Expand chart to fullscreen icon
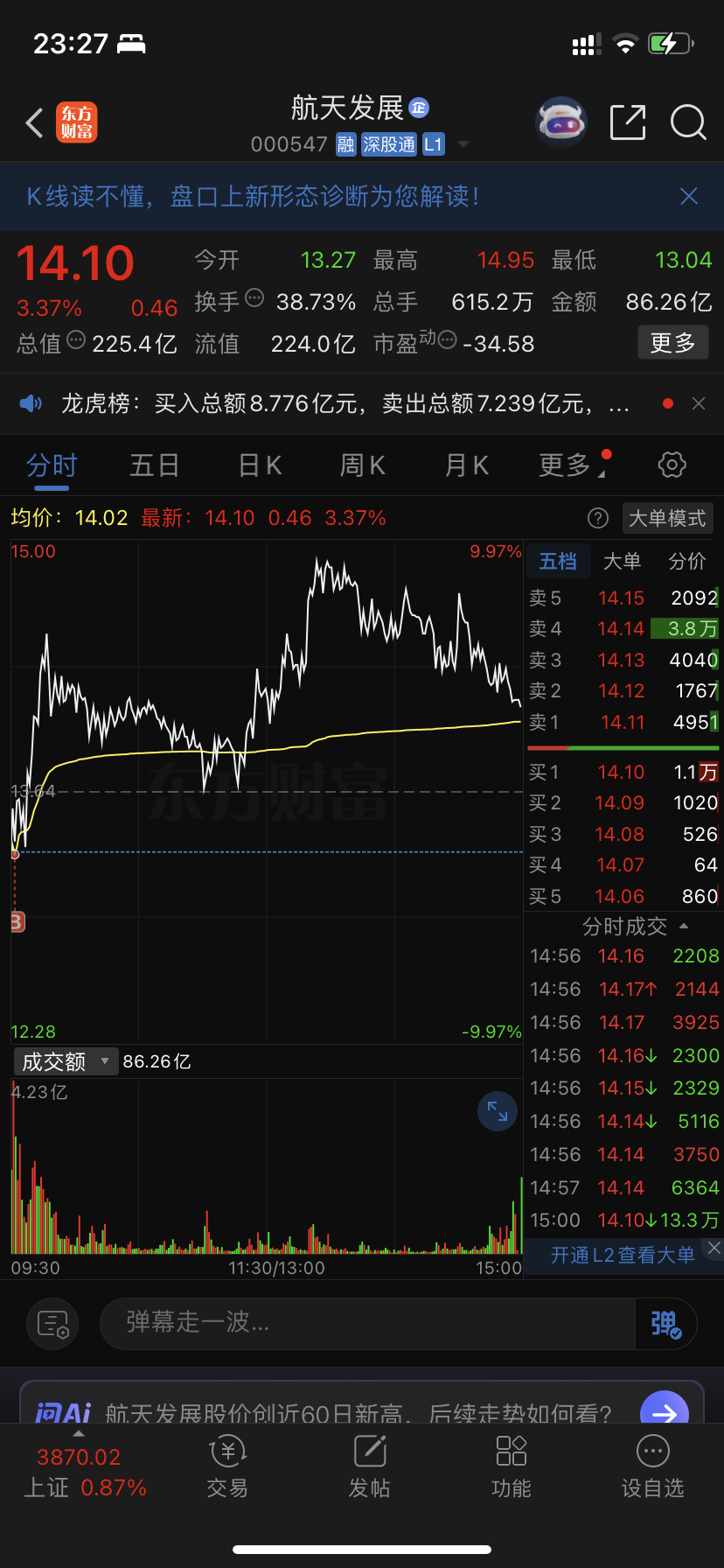 coord(498,1111)
